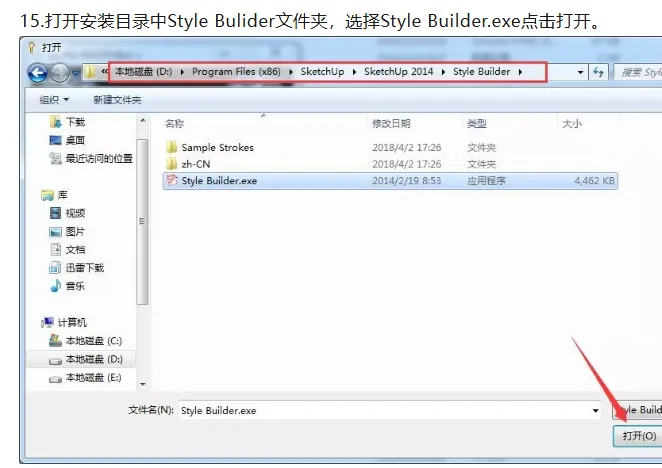Select the Sample Strokes folder name
Viewport: 662px width, 468px height.
click(217, 147)
